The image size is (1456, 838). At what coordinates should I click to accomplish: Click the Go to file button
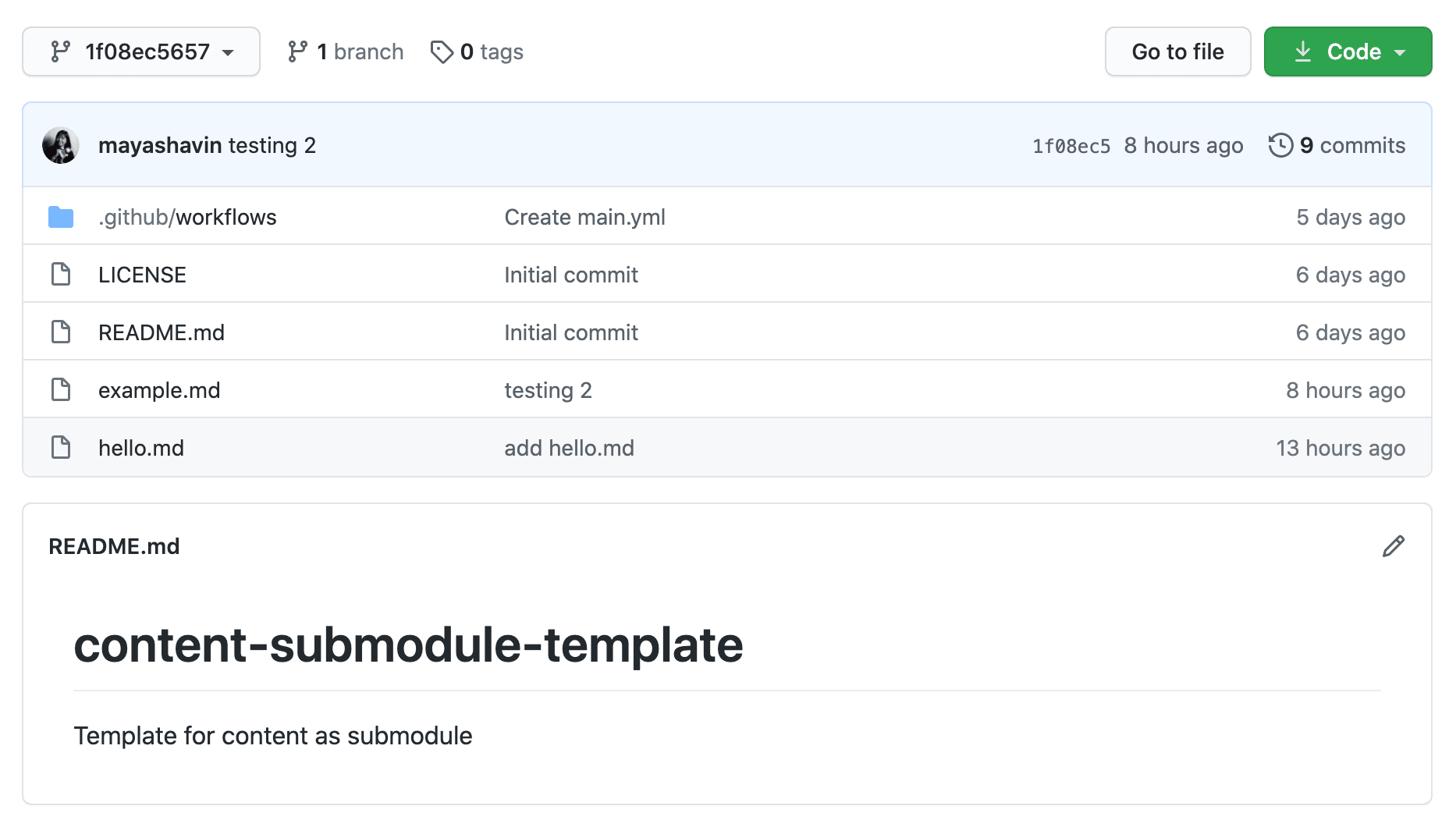[x=1177, y=51]
